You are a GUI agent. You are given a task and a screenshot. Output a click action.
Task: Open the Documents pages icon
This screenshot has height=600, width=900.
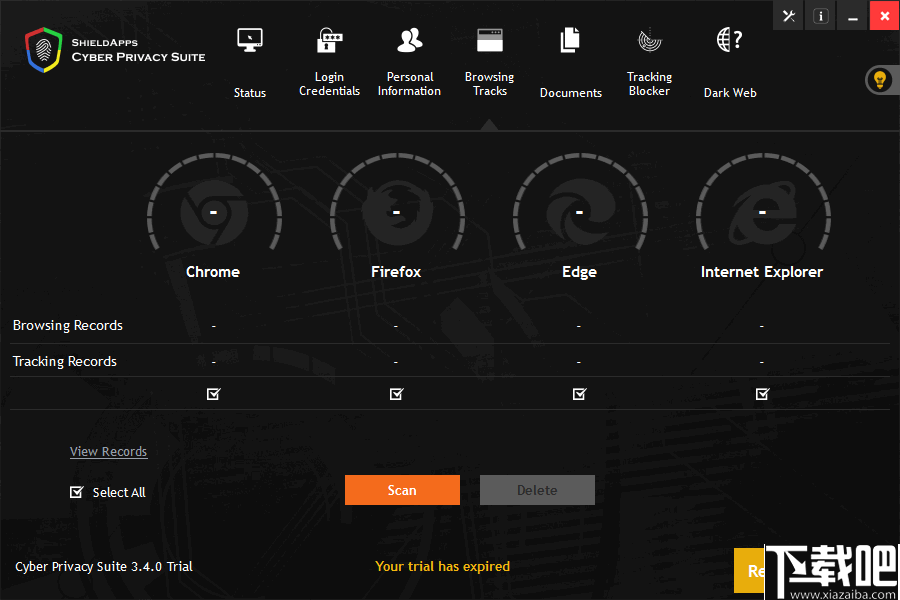pyautogui.click(x=570, y=40)
